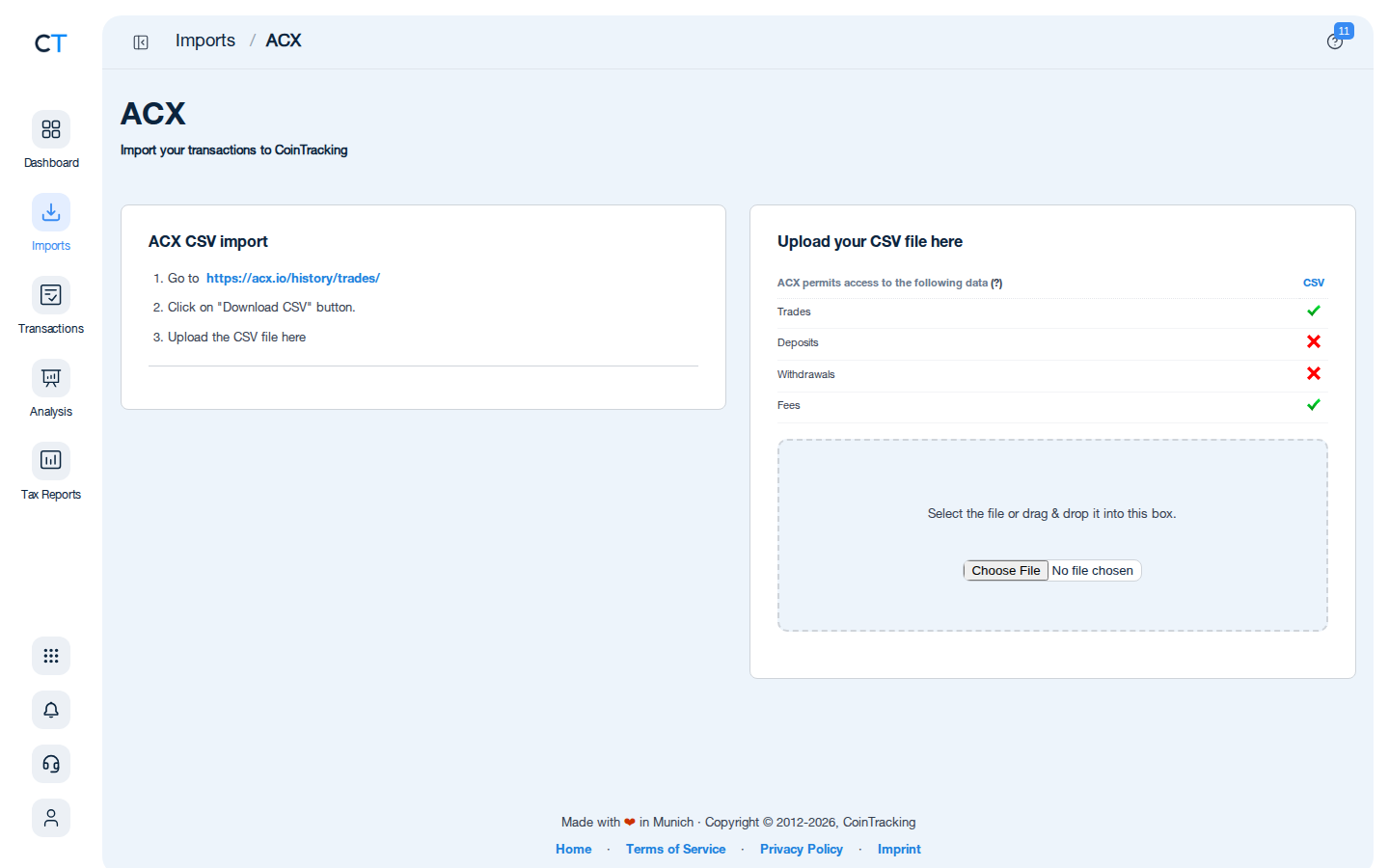Click the ACX breadcrumb item
The height and width of the screenshot is (868, 1389).
click(x=284, y=41)
